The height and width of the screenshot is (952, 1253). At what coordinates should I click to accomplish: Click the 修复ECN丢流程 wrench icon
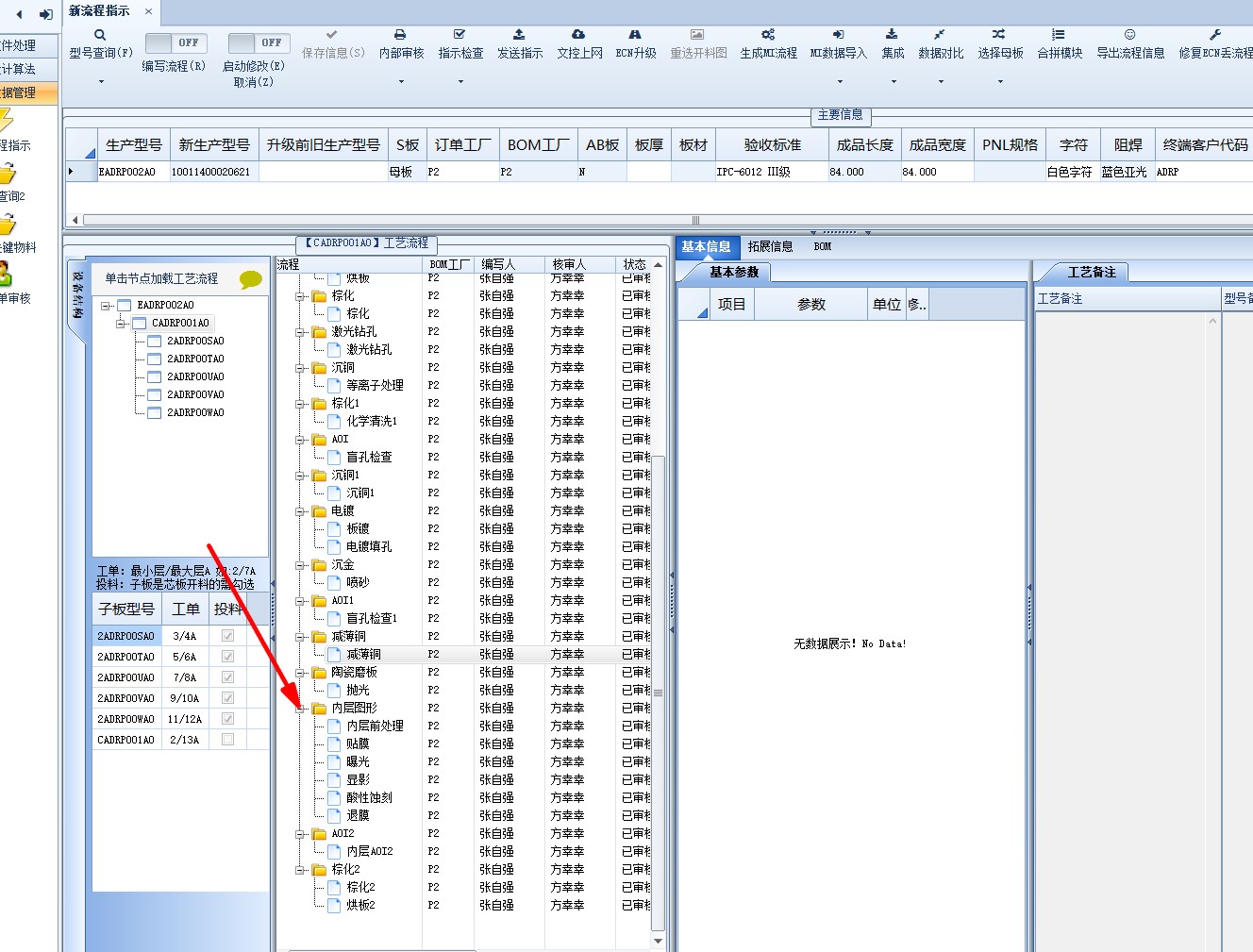coord(1215,35)
